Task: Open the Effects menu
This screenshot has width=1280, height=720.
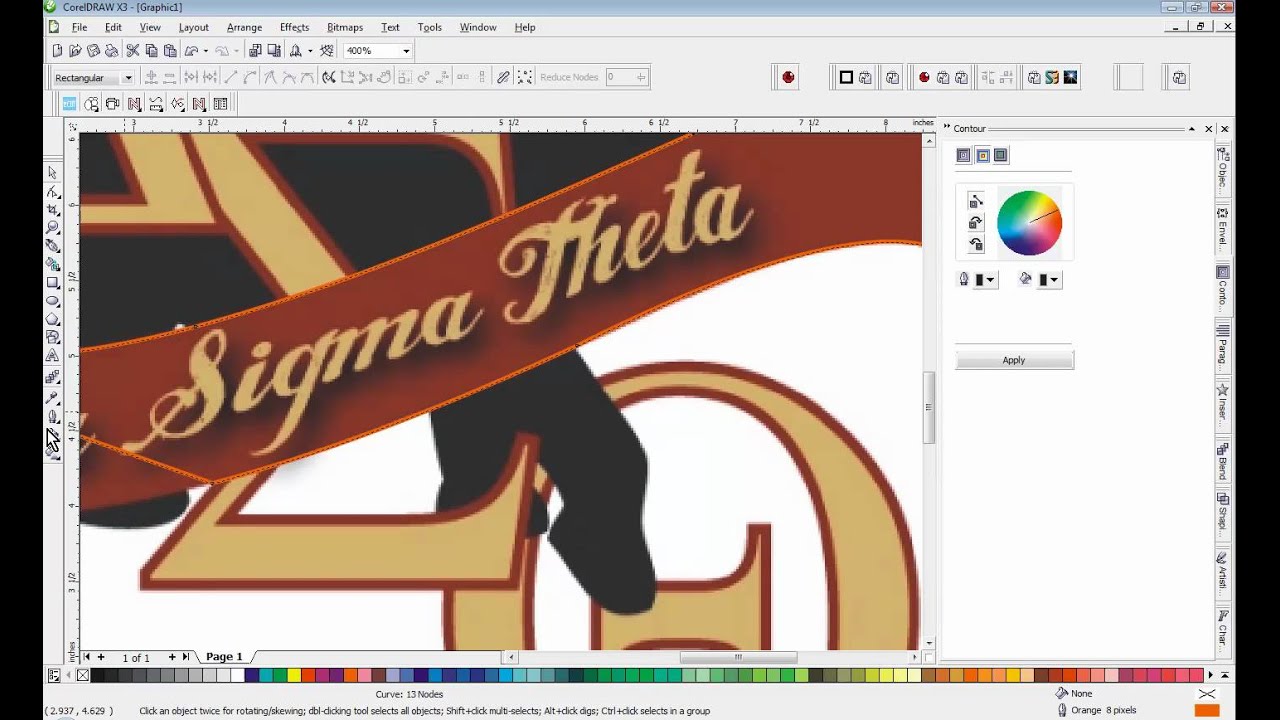Action: [x=294, y=27]
